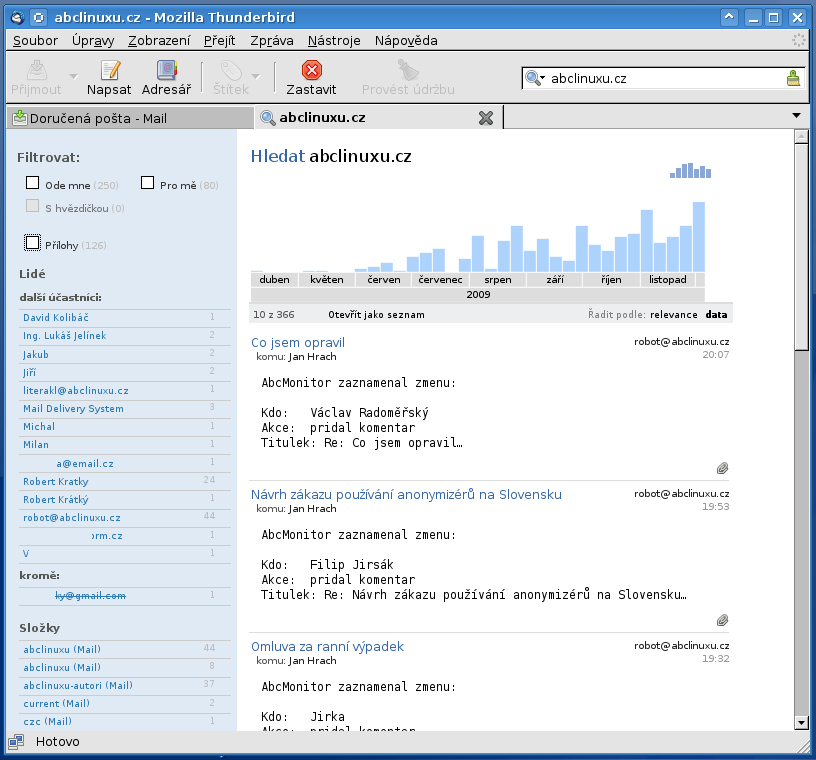Filter by participant David Kolibáč
Viewport: 816px width, 760px height.
click(56, 318)
